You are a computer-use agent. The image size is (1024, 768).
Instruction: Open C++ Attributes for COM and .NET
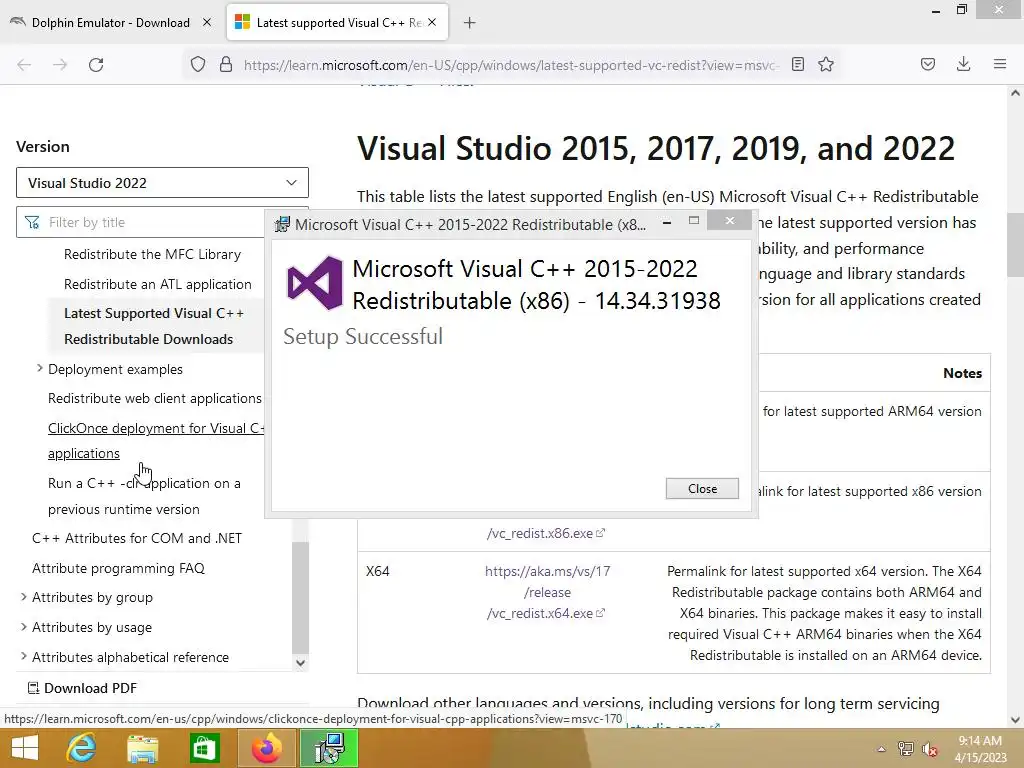[136, 538]
